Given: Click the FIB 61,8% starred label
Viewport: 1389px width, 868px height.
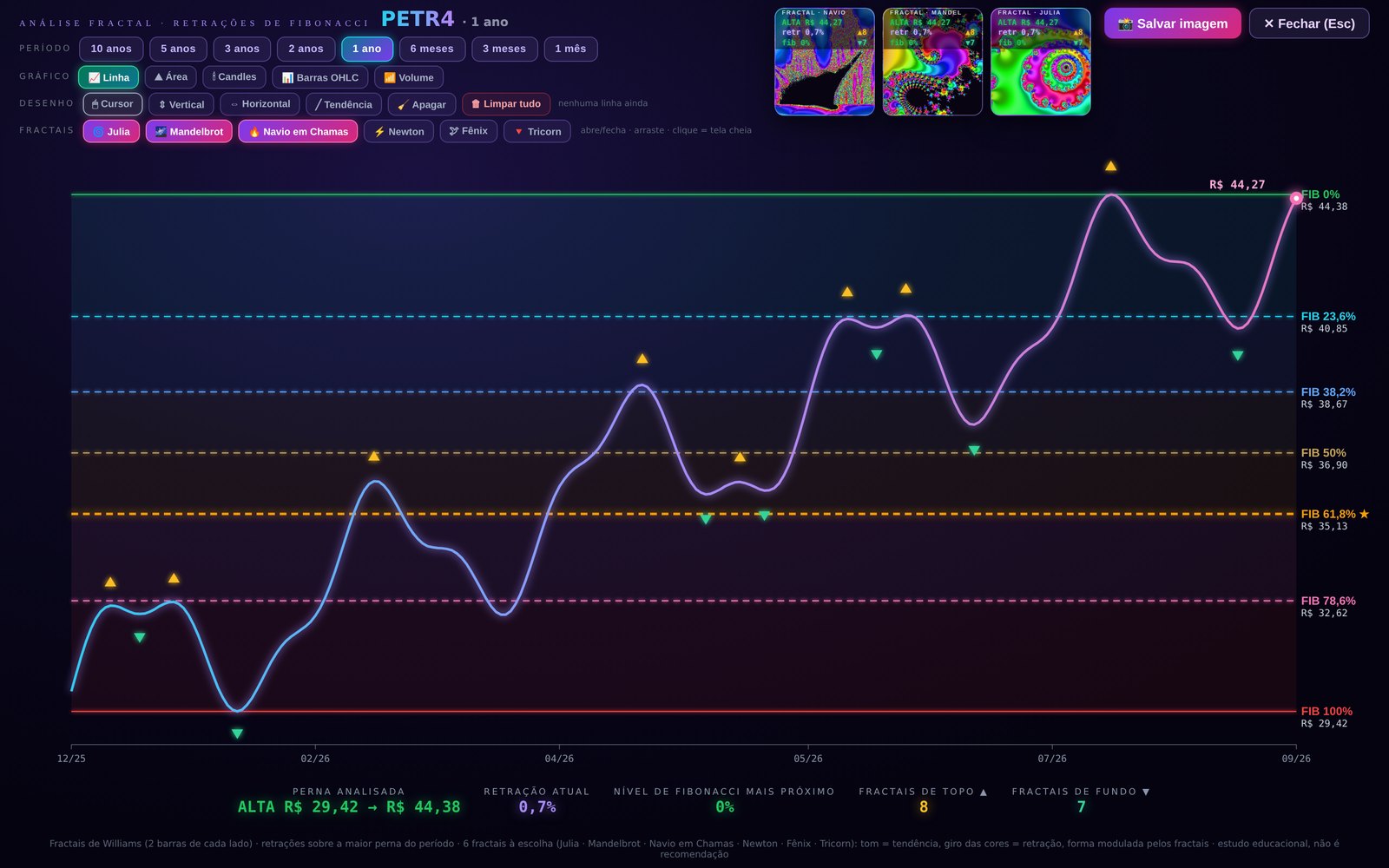Looking at the screenshot, I should (x=1335, y=514).
